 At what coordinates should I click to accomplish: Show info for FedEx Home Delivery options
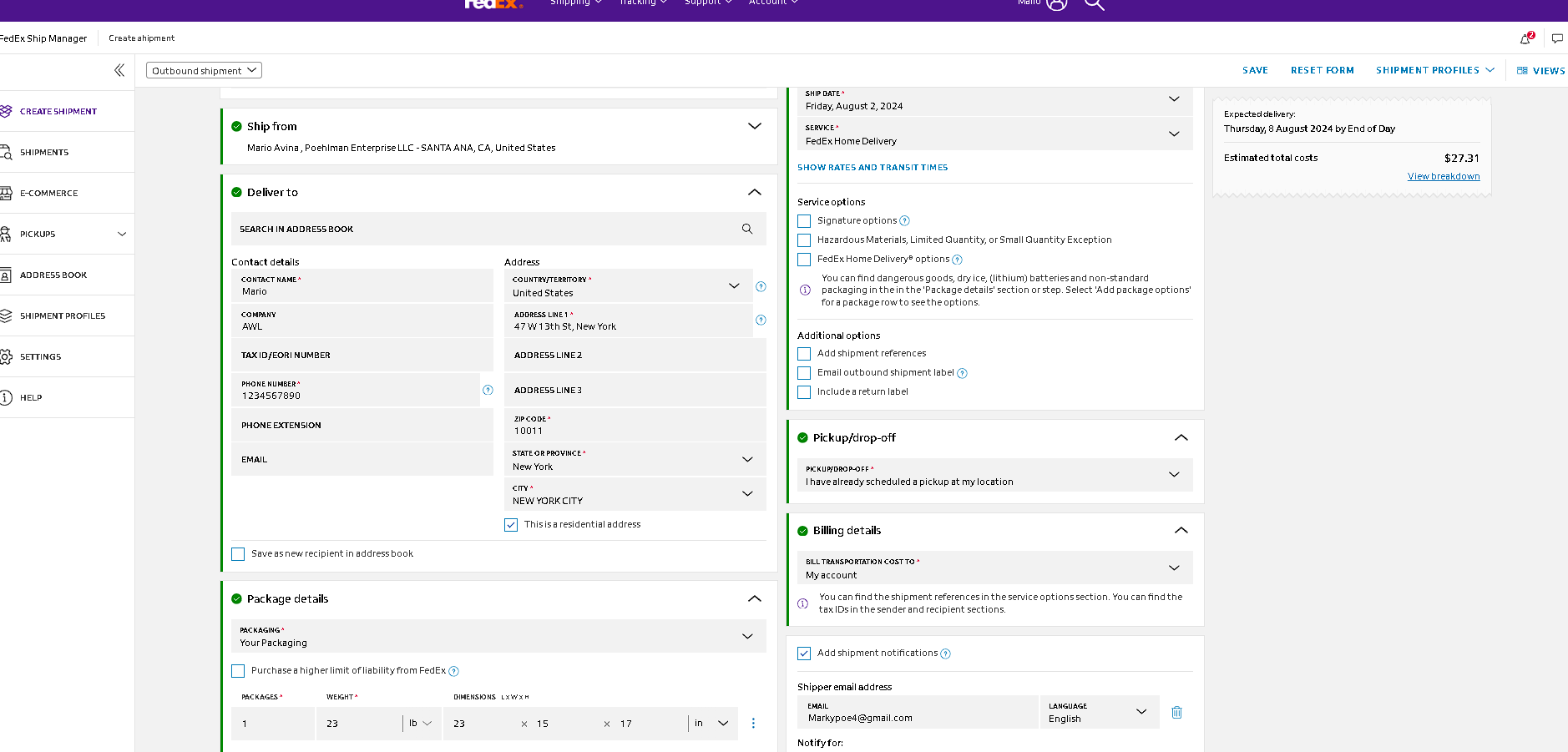[x=957, y=260]
